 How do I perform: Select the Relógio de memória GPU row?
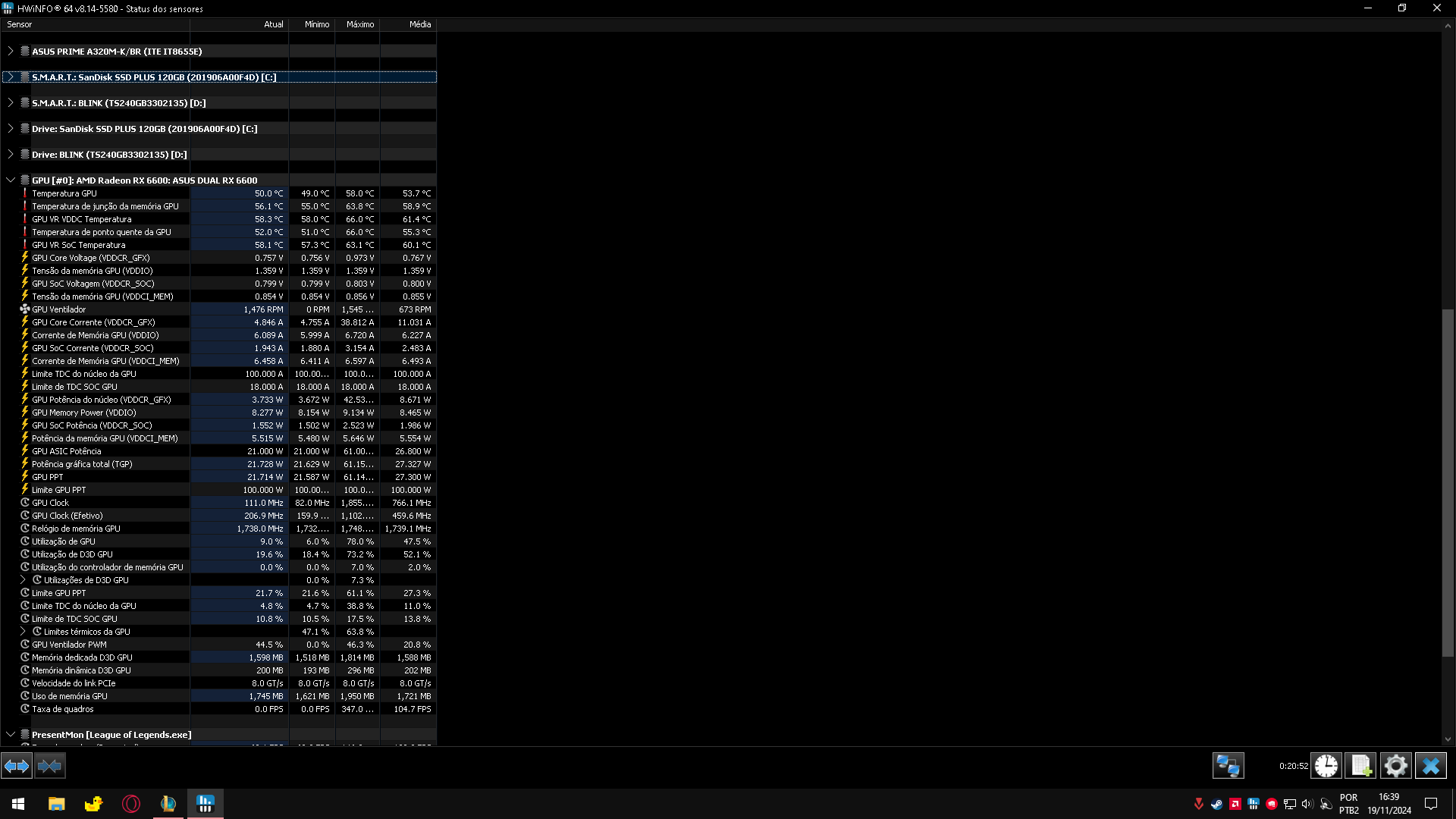(x=76, y=529)
